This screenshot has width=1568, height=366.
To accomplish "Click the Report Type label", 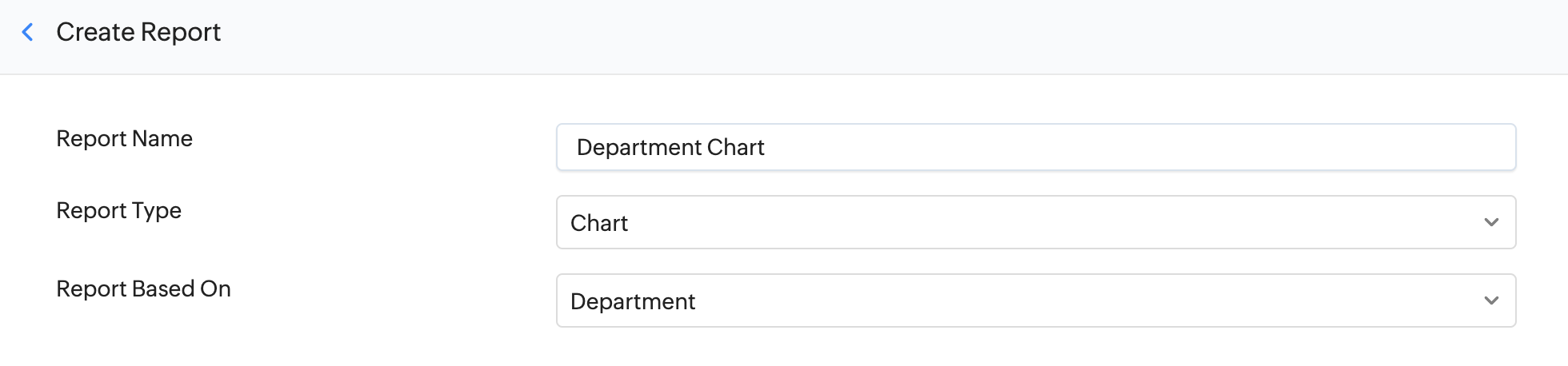I will click(x=118, y=210).
